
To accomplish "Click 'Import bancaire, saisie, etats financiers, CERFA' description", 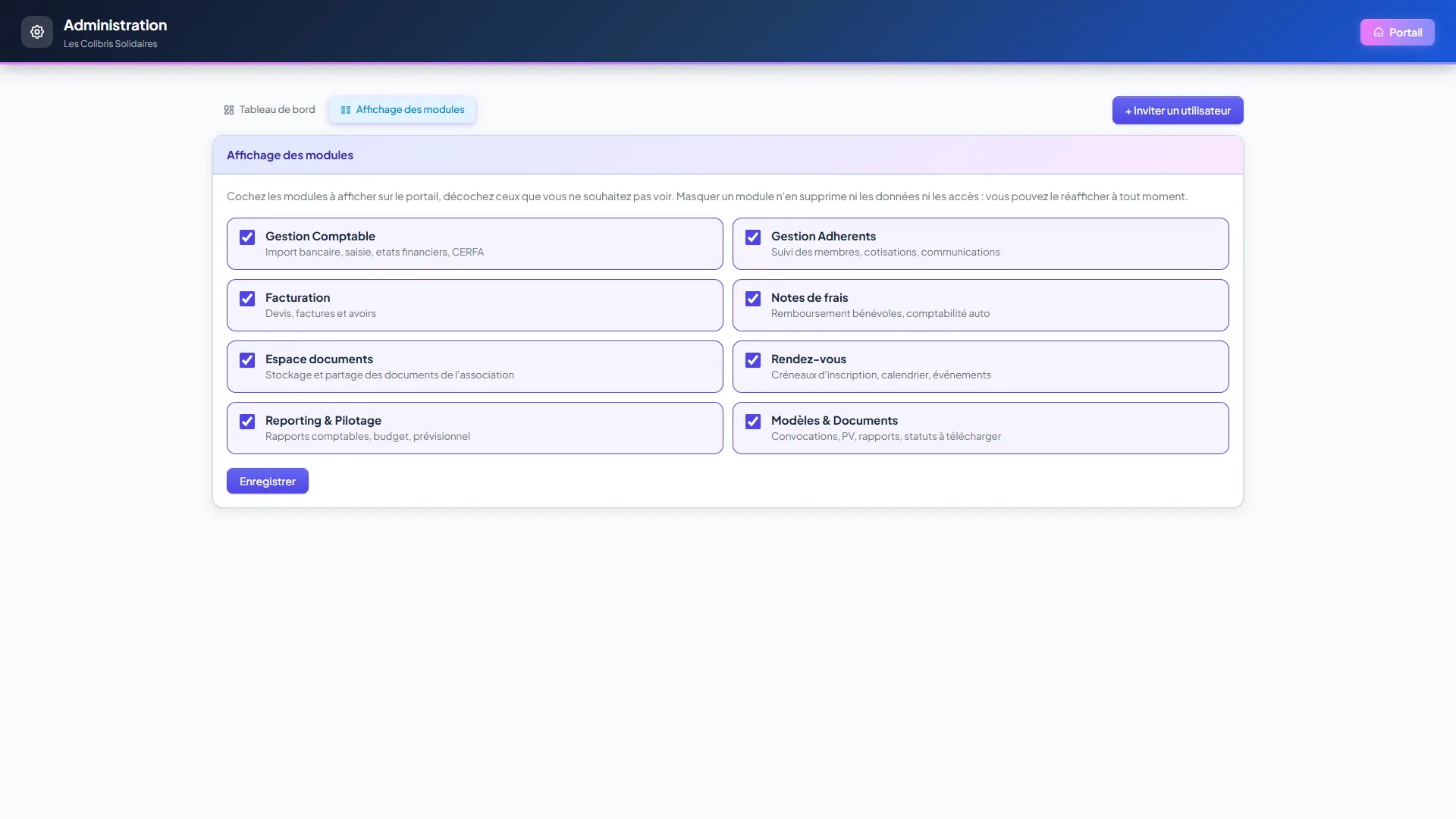I will [375, 253].
